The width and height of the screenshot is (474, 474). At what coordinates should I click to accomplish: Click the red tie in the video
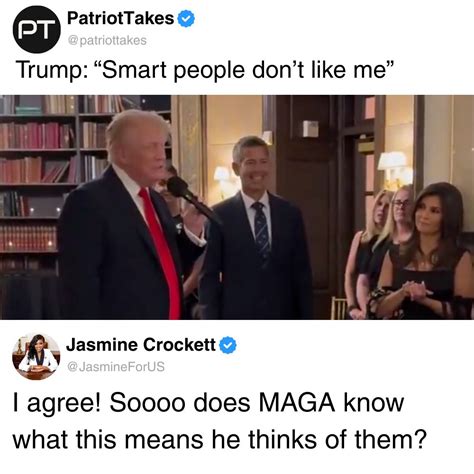tap(162, 252)
